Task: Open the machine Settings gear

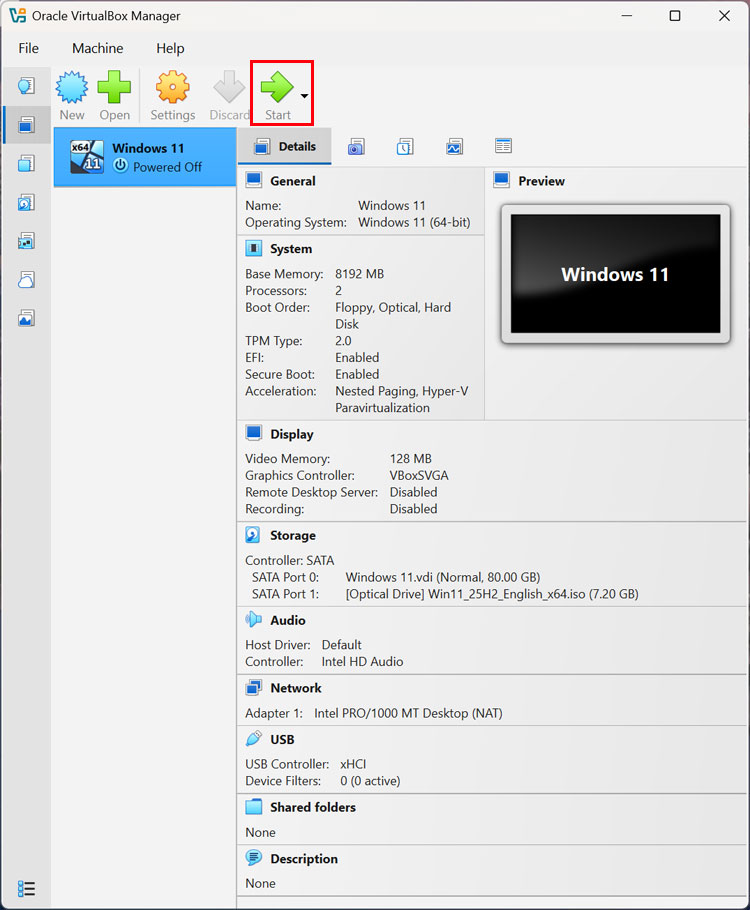Action: point(172,95)
